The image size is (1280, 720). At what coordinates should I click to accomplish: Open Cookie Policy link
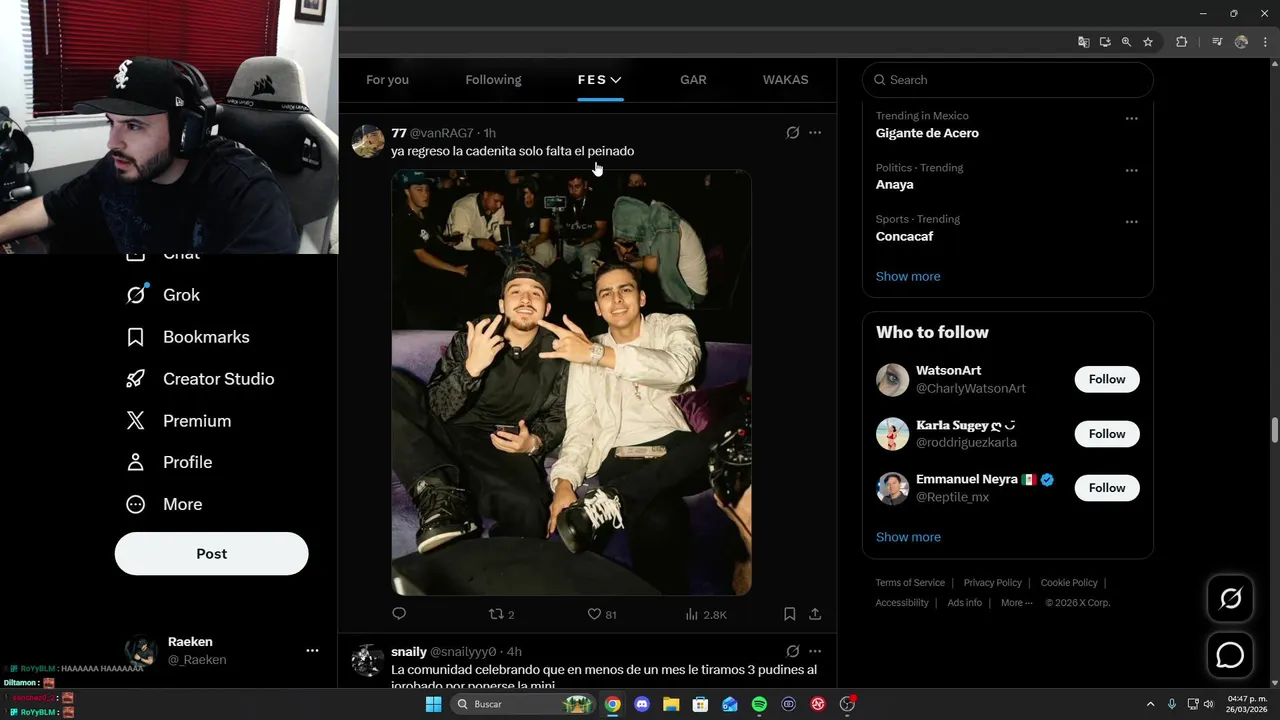[x=1069, y=583]
